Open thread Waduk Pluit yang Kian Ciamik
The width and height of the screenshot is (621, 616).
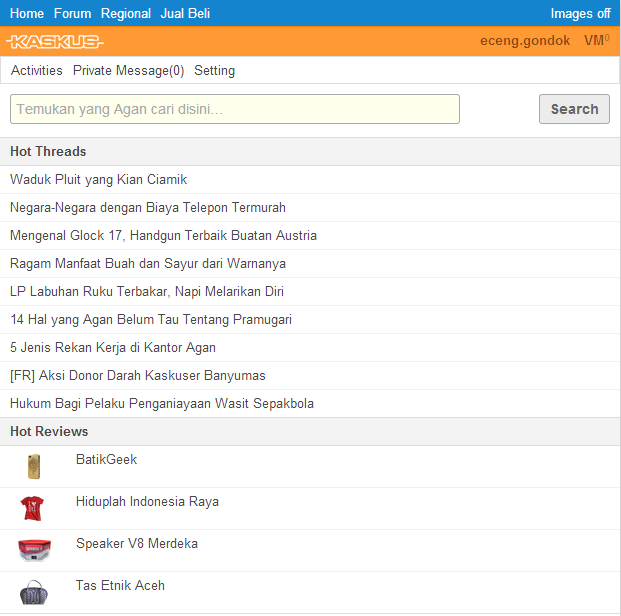98,179
